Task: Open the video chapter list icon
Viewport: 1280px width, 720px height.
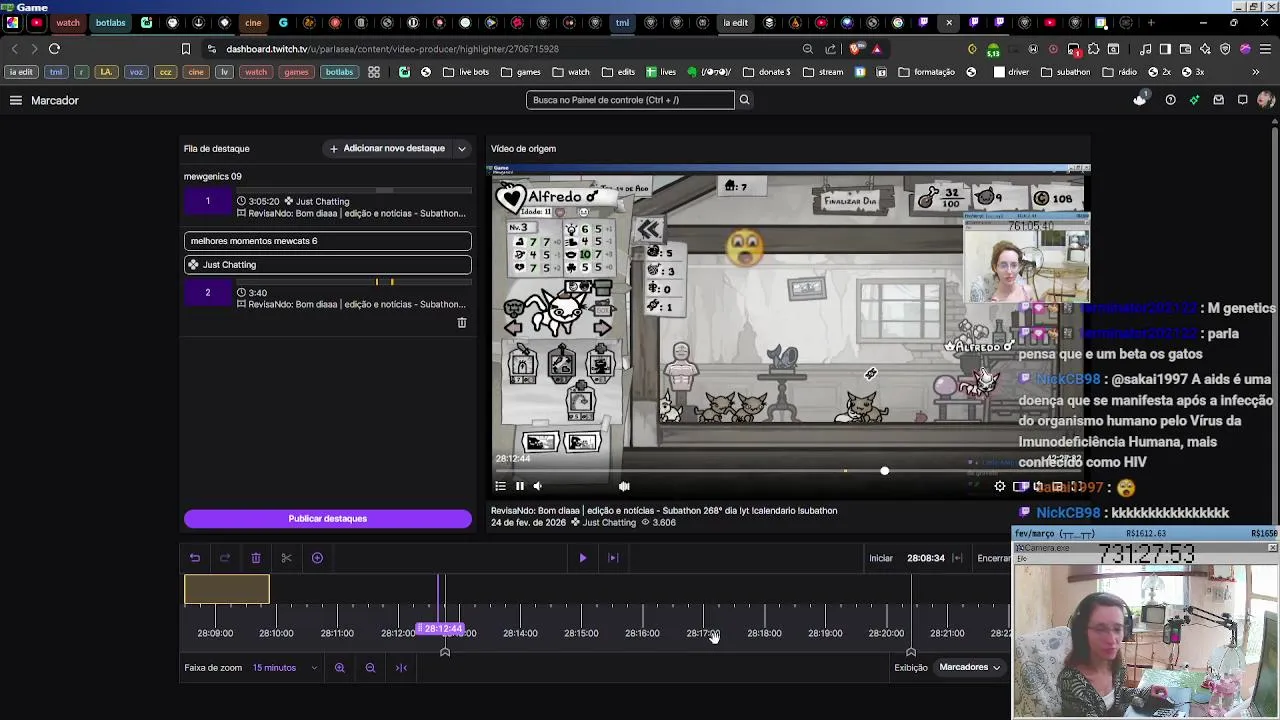Action: click(501, 486)
